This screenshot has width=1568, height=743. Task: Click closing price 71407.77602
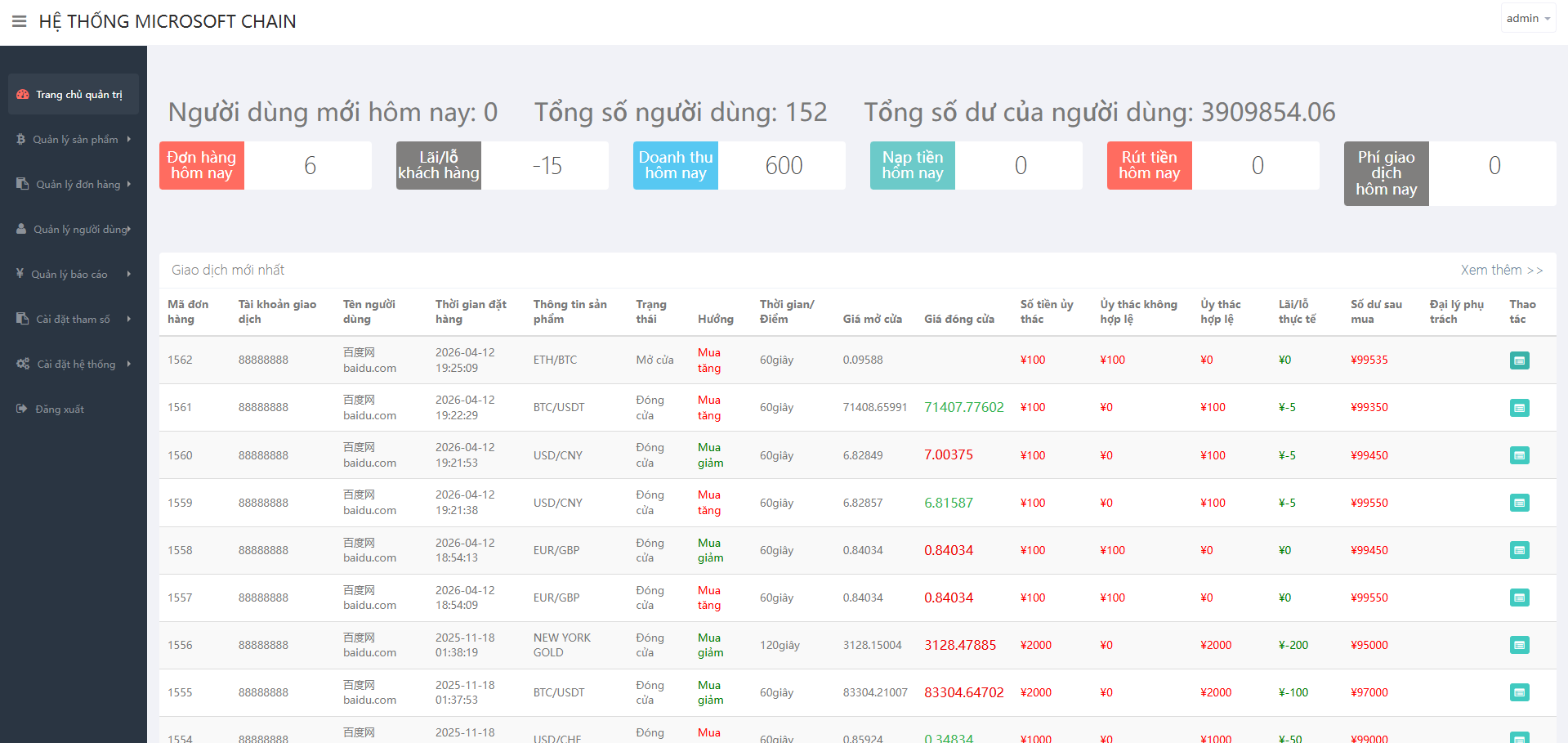point(964,407)
